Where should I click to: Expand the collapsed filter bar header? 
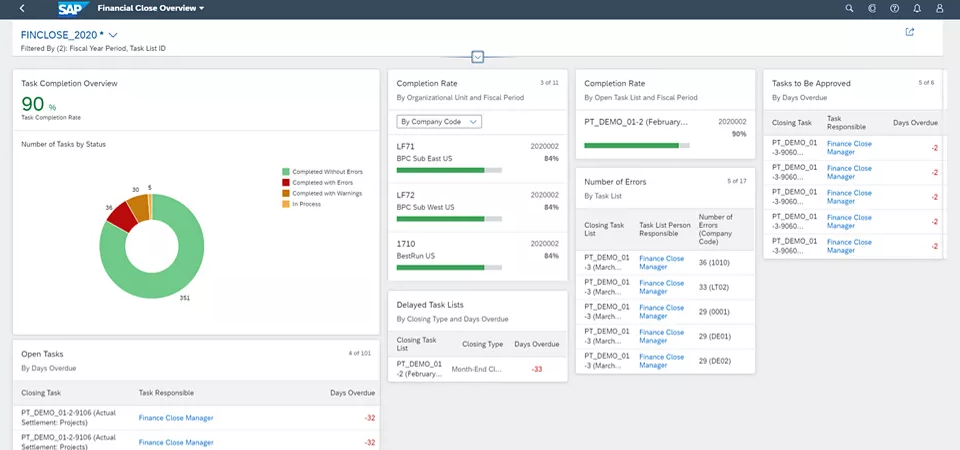click(478, 57)
